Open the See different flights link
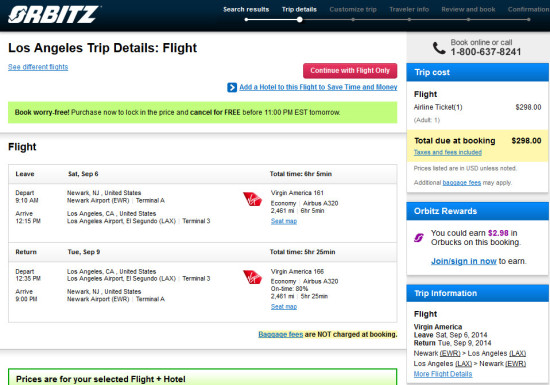The image size is (550, 385). [x=38, y=67]
